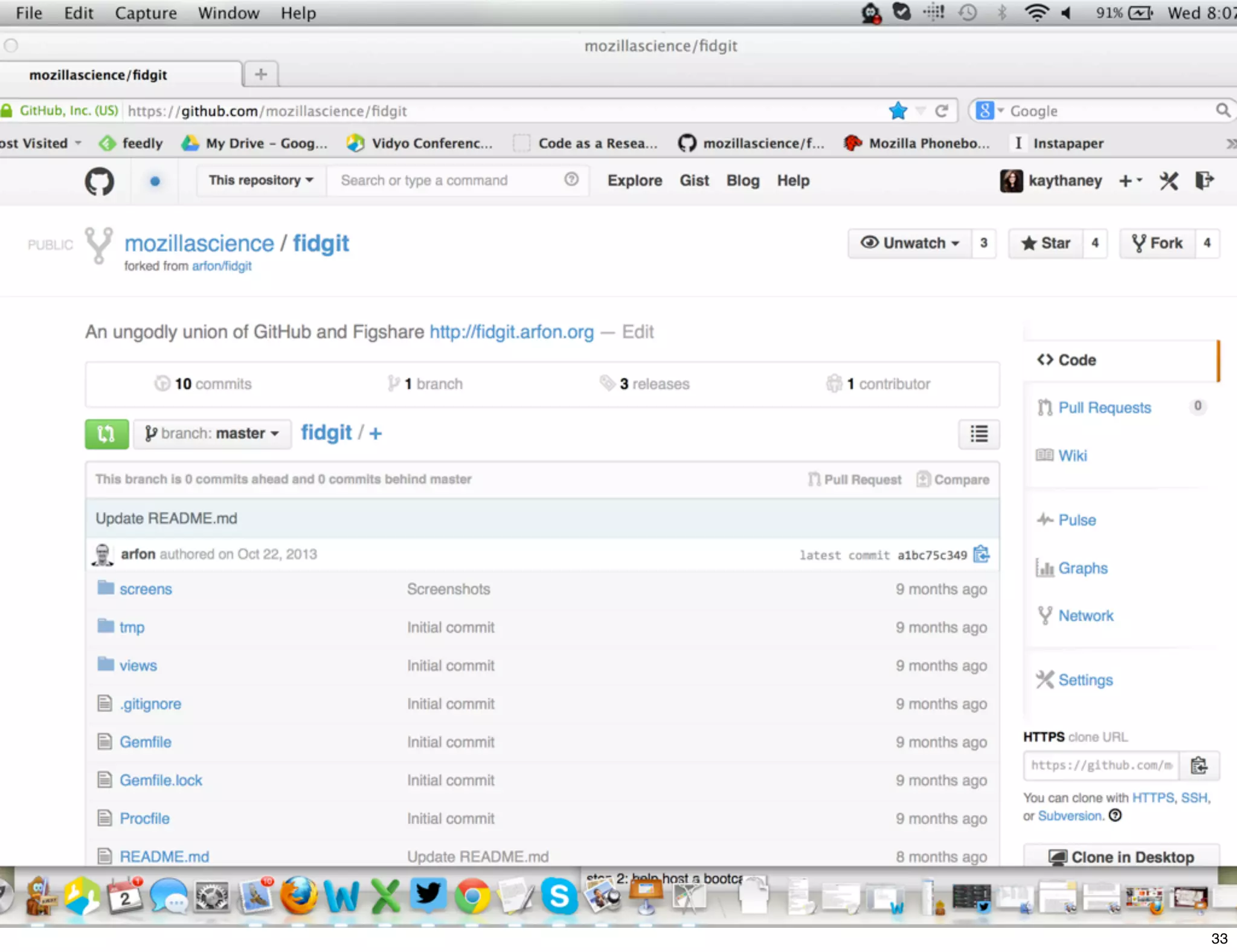1237x952 pixels.
Task: Expand the create new plus dropdown
Action: [1129, 181]
